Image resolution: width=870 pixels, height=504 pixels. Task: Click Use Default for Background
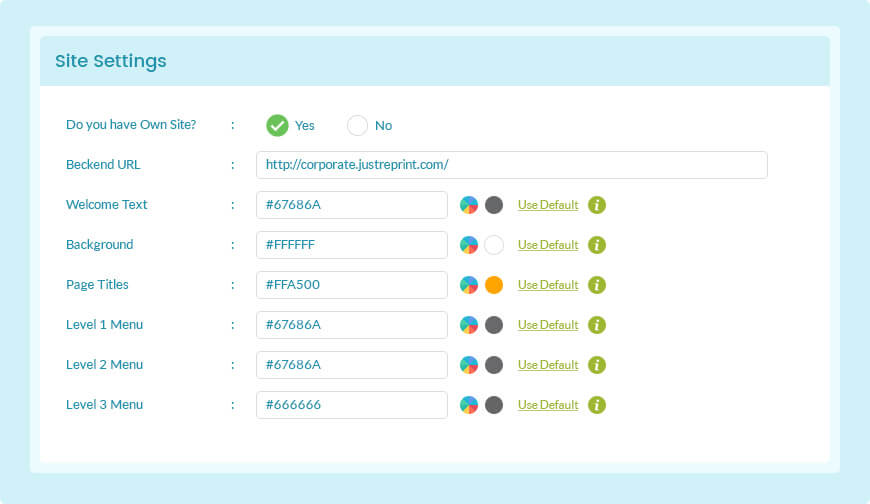[548, 245]
